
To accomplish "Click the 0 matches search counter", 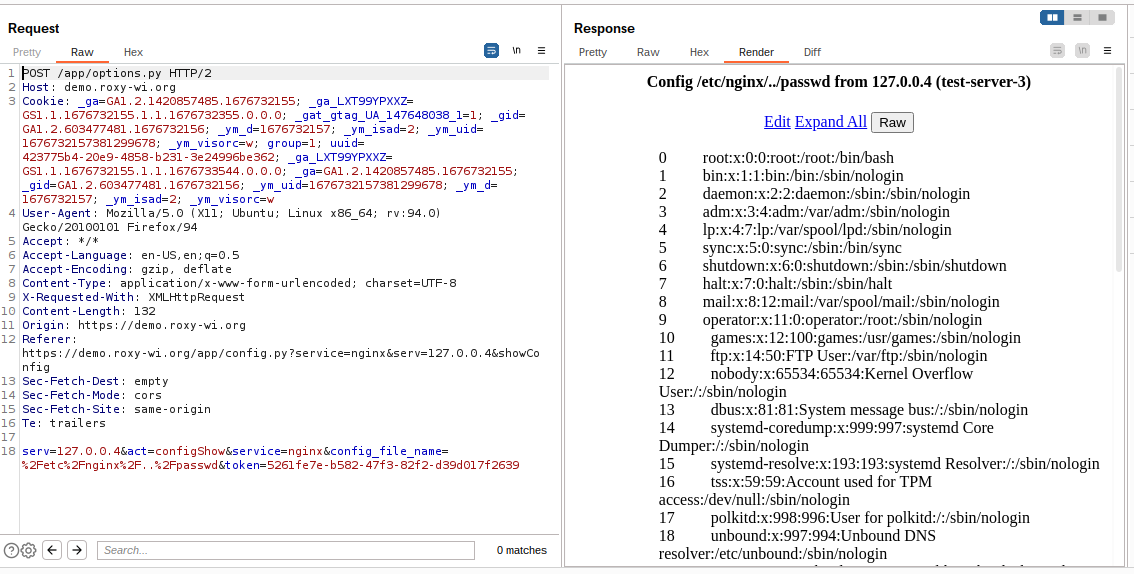I will (521, 550).
